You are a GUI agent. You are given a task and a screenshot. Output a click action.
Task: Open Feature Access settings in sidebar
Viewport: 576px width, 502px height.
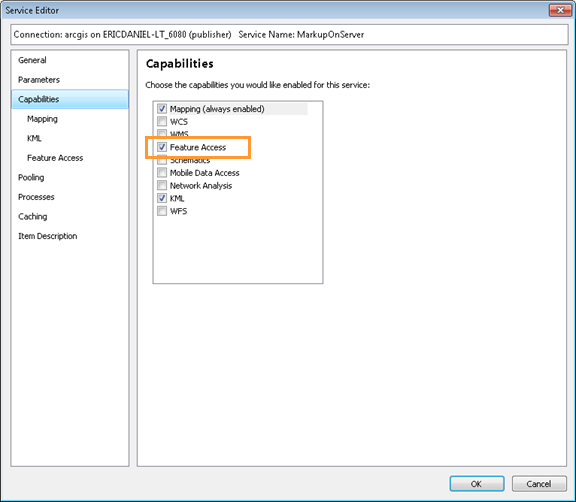55,158
